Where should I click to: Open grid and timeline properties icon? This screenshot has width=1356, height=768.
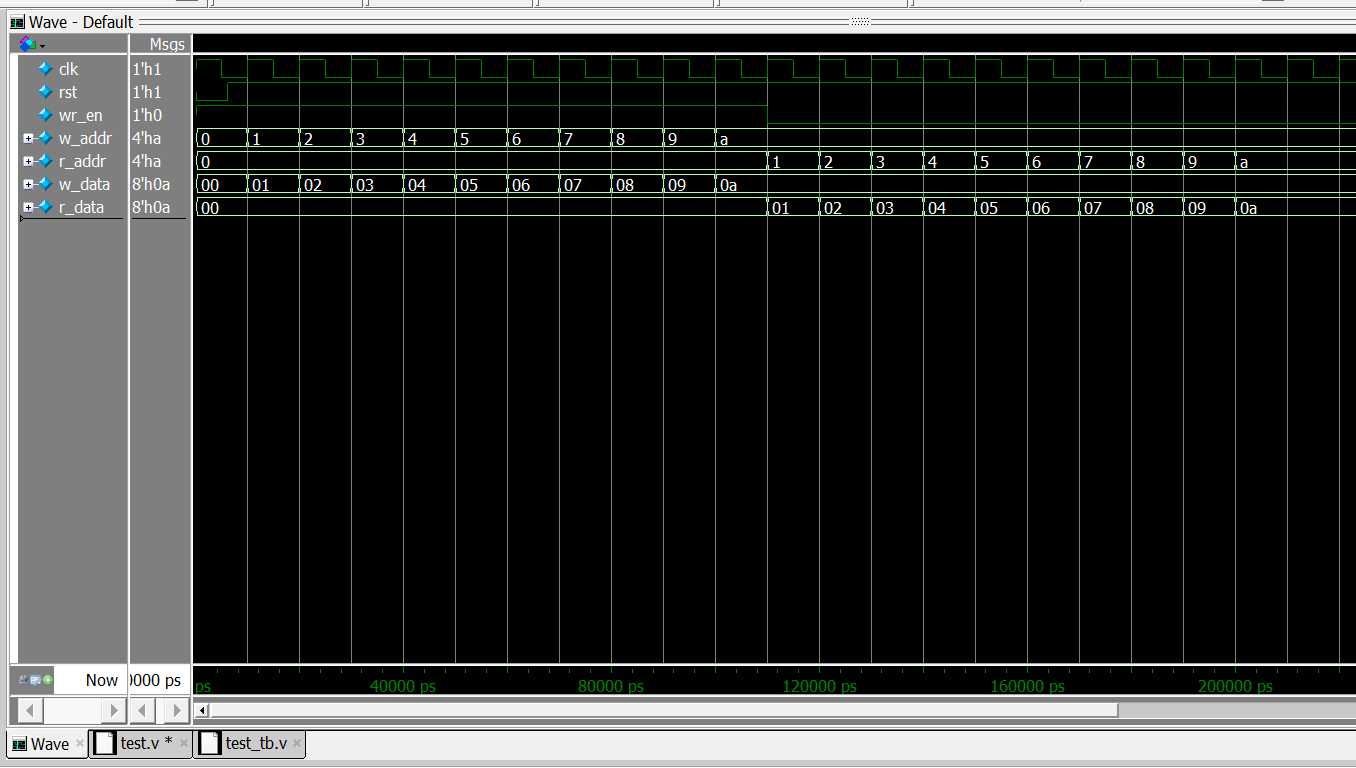point(35,680)
